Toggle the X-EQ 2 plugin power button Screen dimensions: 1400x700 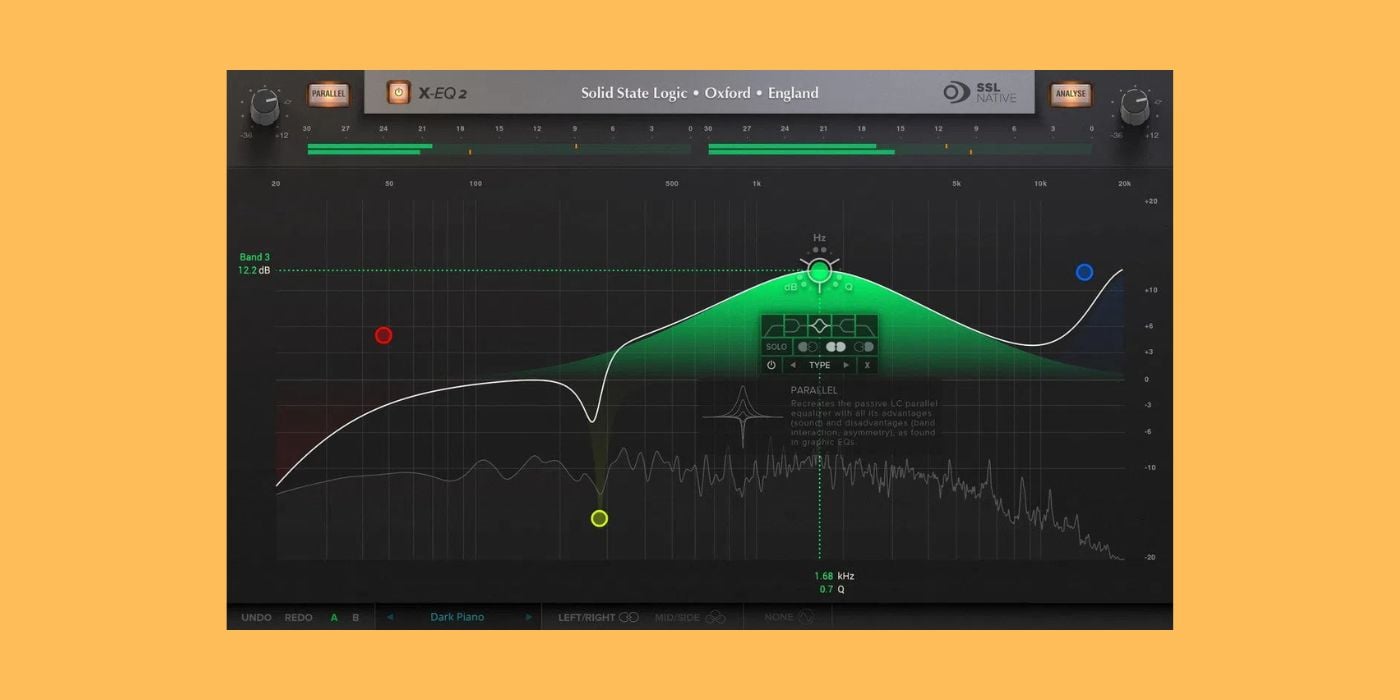(399, 93)
